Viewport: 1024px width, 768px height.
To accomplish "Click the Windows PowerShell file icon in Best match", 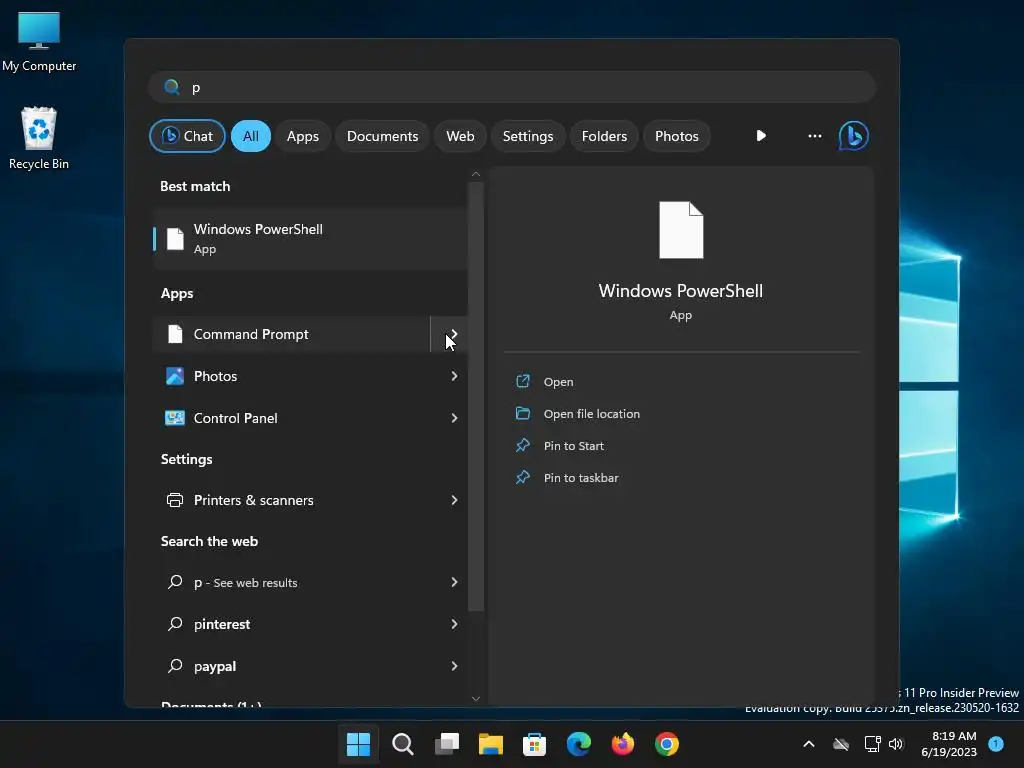I will click(175, 238).
